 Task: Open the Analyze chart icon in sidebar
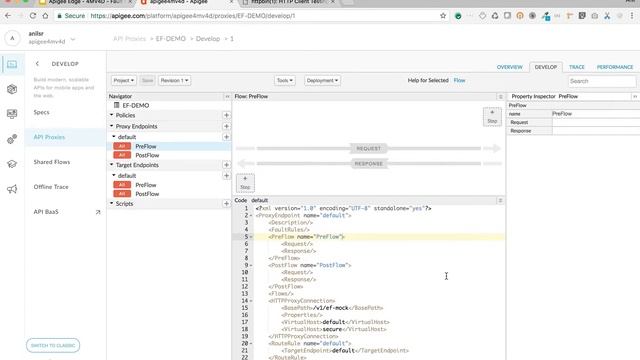[12, 114]
